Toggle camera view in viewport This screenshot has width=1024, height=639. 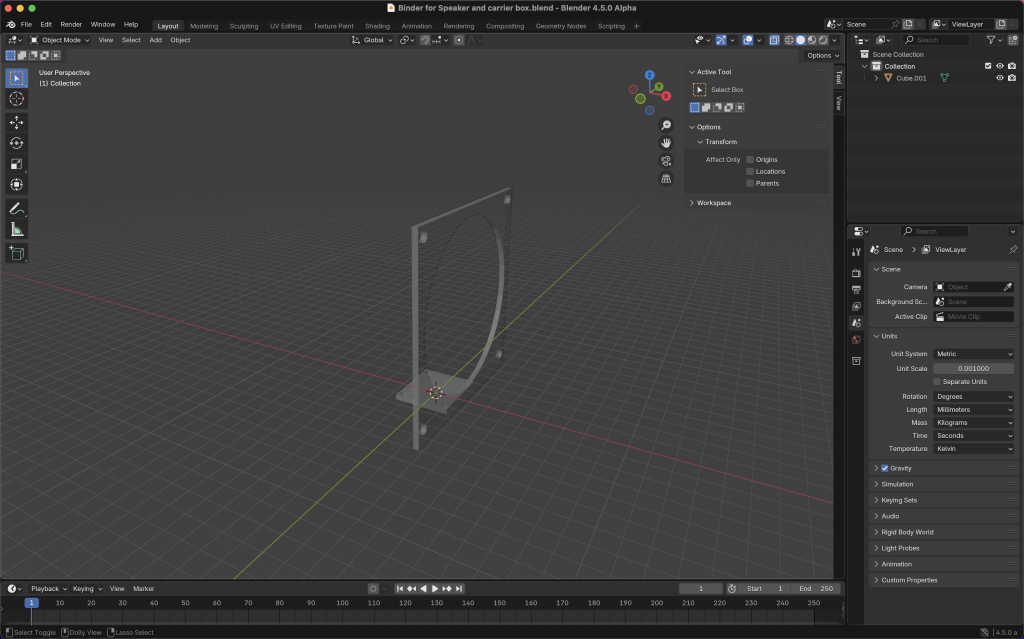[666, 161]
